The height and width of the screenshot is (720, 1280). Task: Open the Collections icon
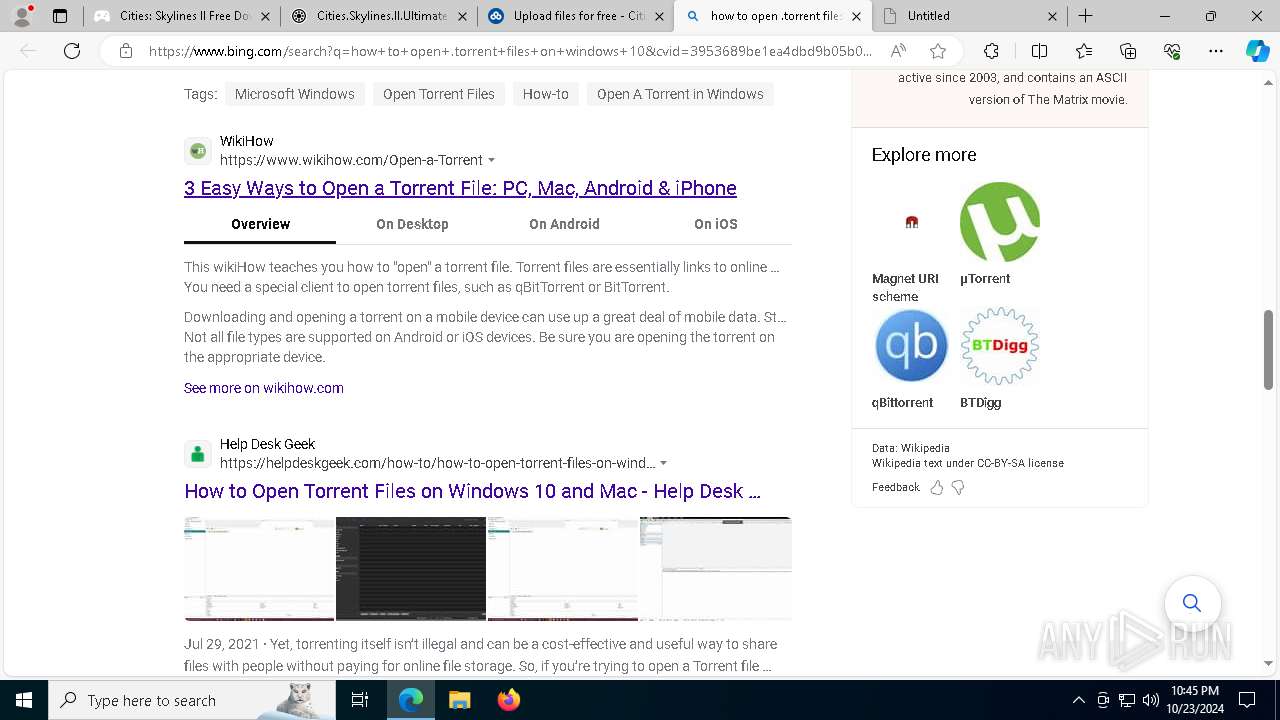tap(1128, 51)
